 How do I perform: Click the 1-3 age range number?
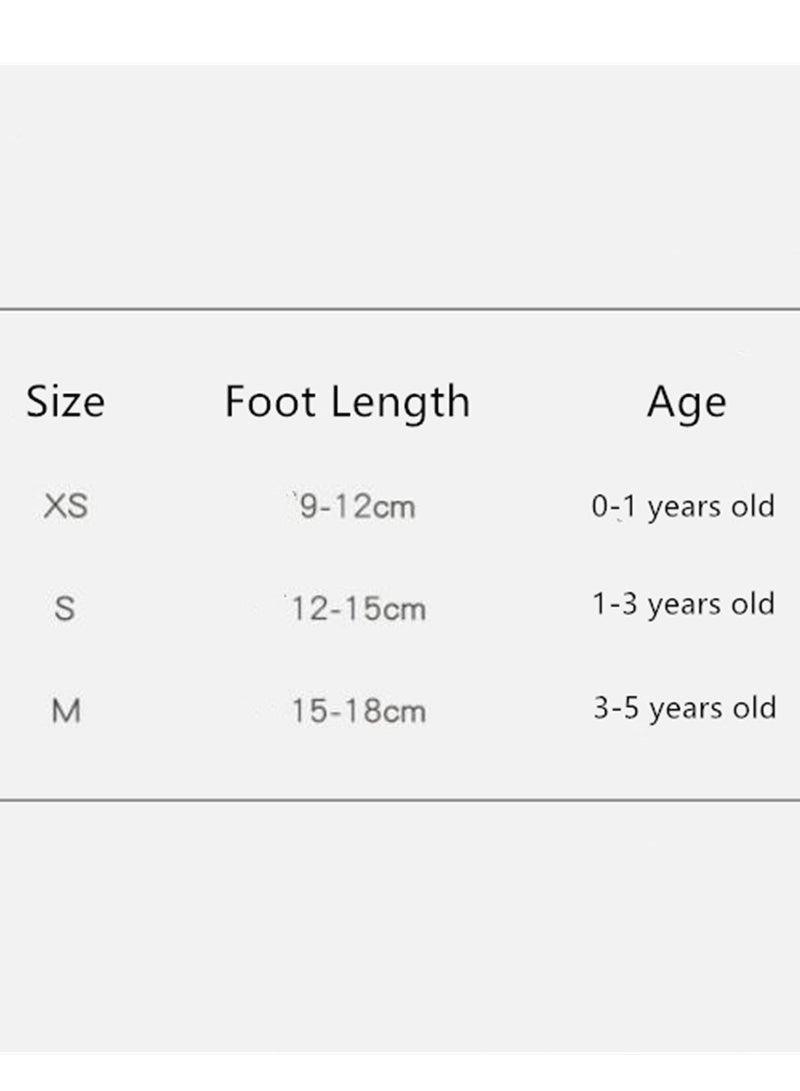(615, 605)
